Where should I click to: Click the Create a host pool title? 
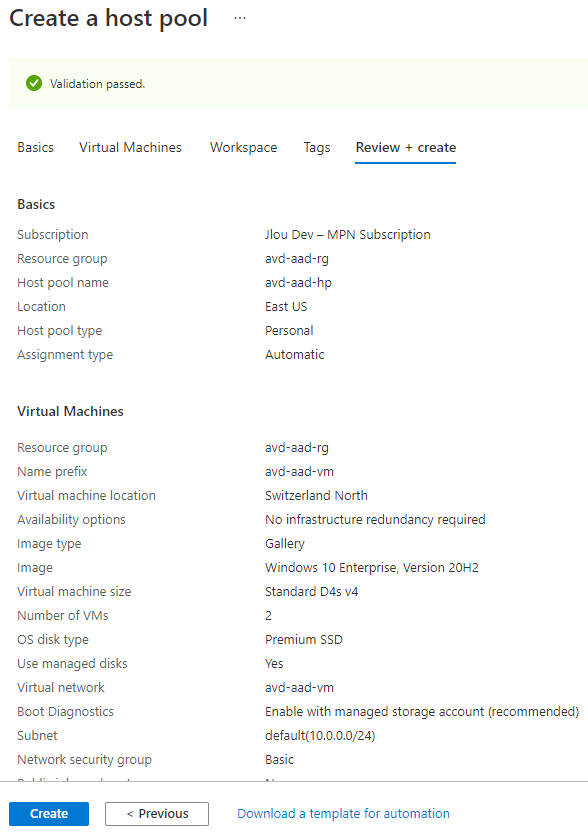pyautogui.click(x=108, y=18)
